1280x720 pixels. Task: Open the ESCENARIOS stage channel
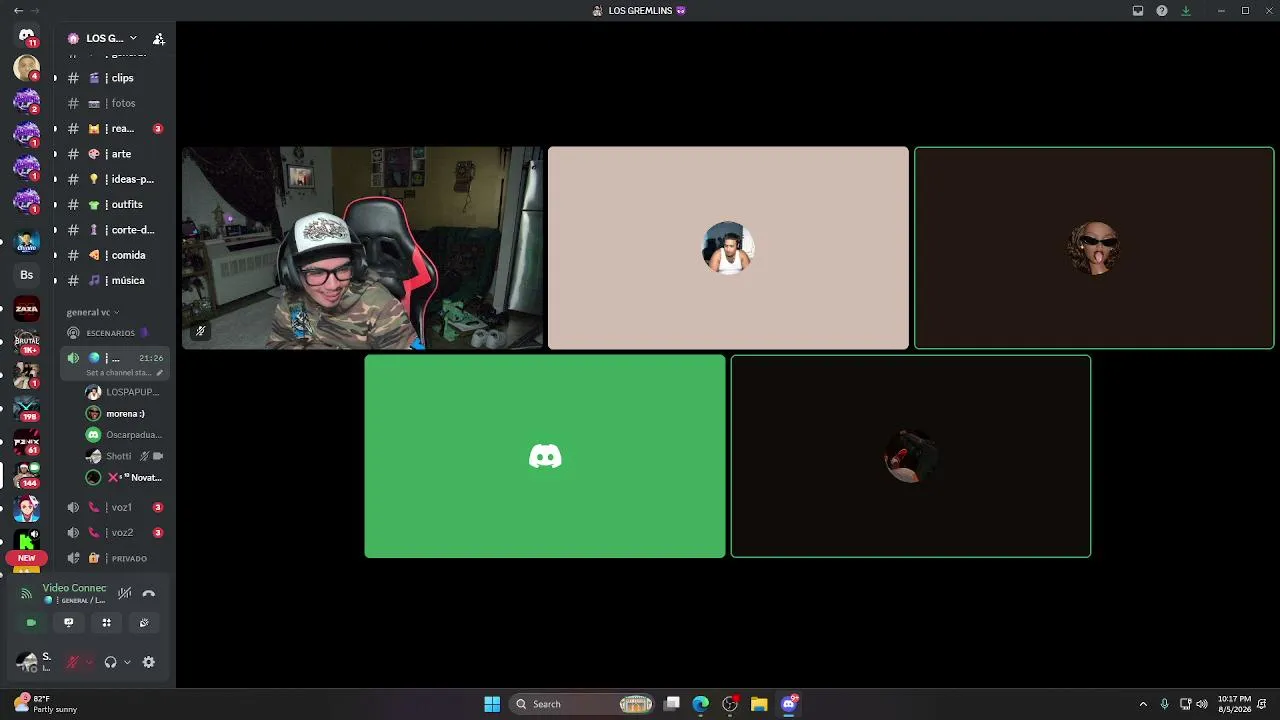(112, 333)
